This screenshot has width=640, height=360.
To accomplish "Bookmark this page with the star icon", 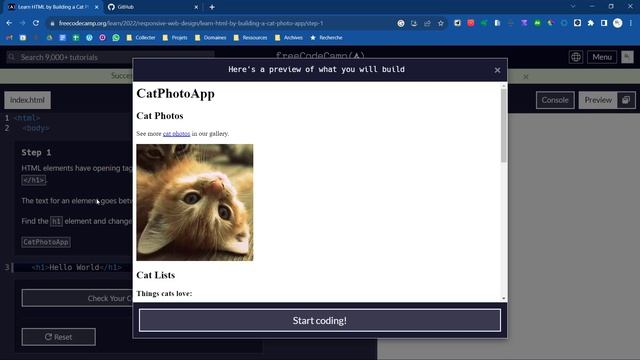I will (441, 23).
